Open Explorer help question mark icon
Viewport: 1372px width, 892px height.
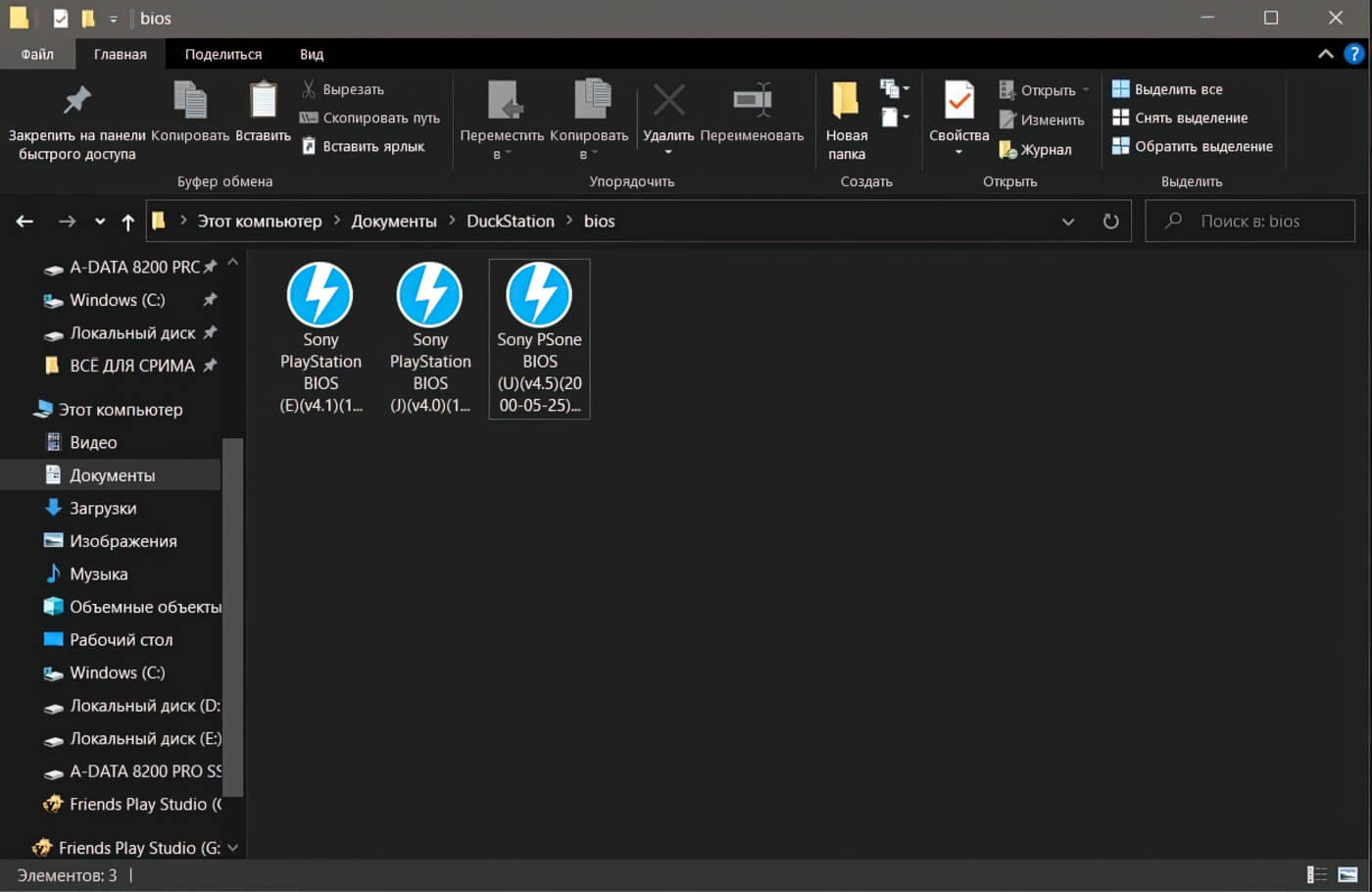pos(1353,54)
